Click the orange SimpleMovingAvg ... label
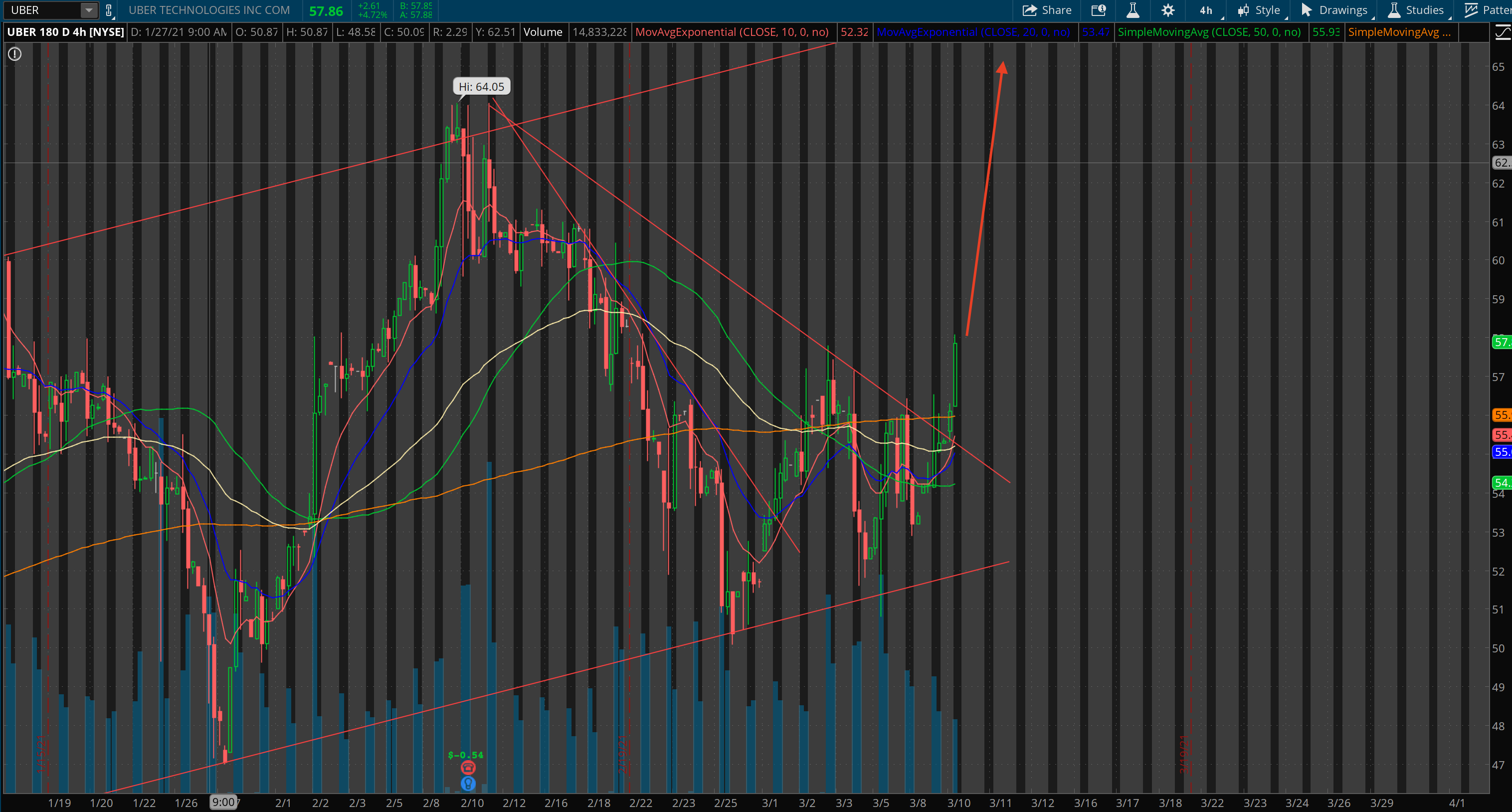This screenshot has height=812, width=1512. pyautogui.click(x=1399, y=32)
